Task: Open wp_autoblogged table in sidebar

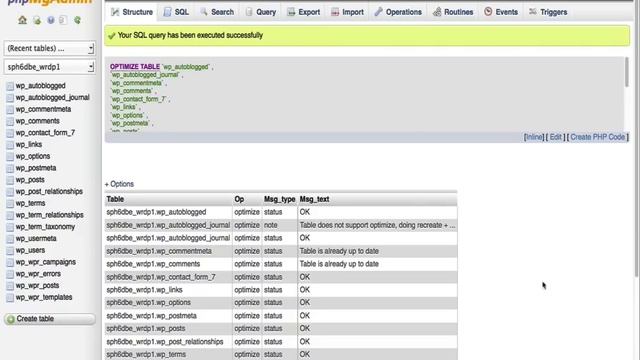Action: point(40,86)
